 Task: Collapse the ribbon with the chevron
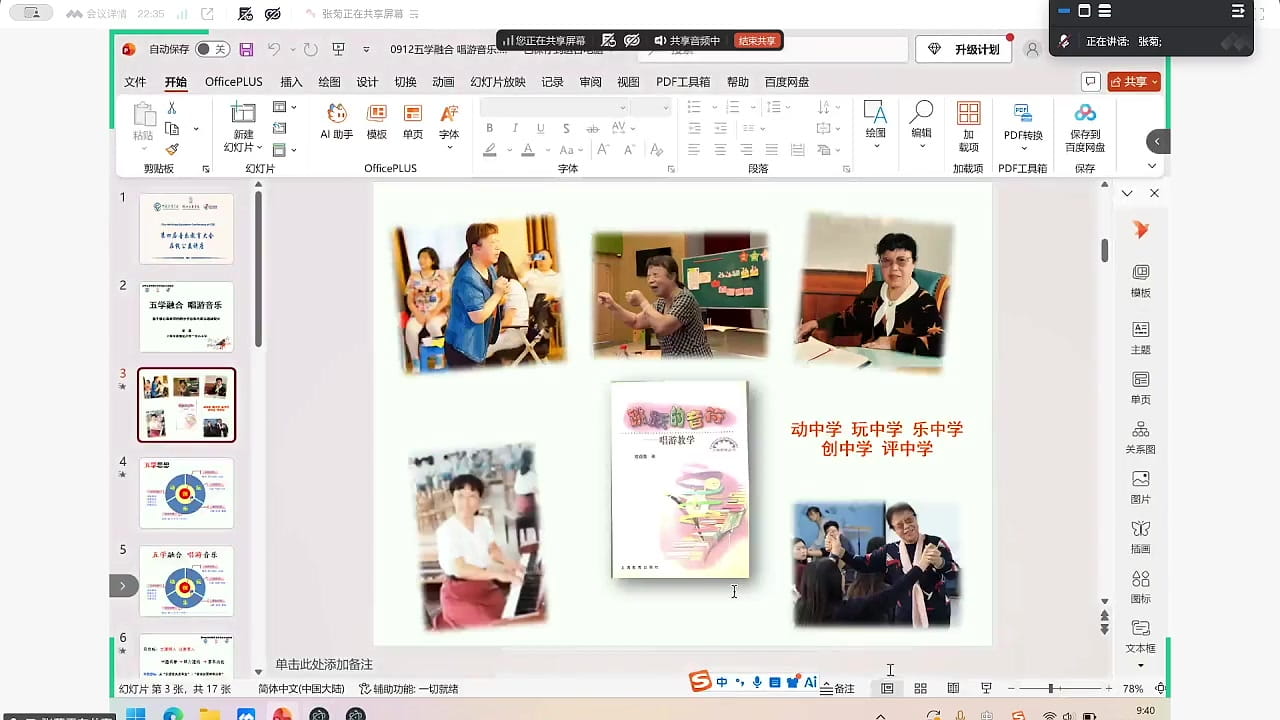pyautogui.click(x=1152, y=167)
